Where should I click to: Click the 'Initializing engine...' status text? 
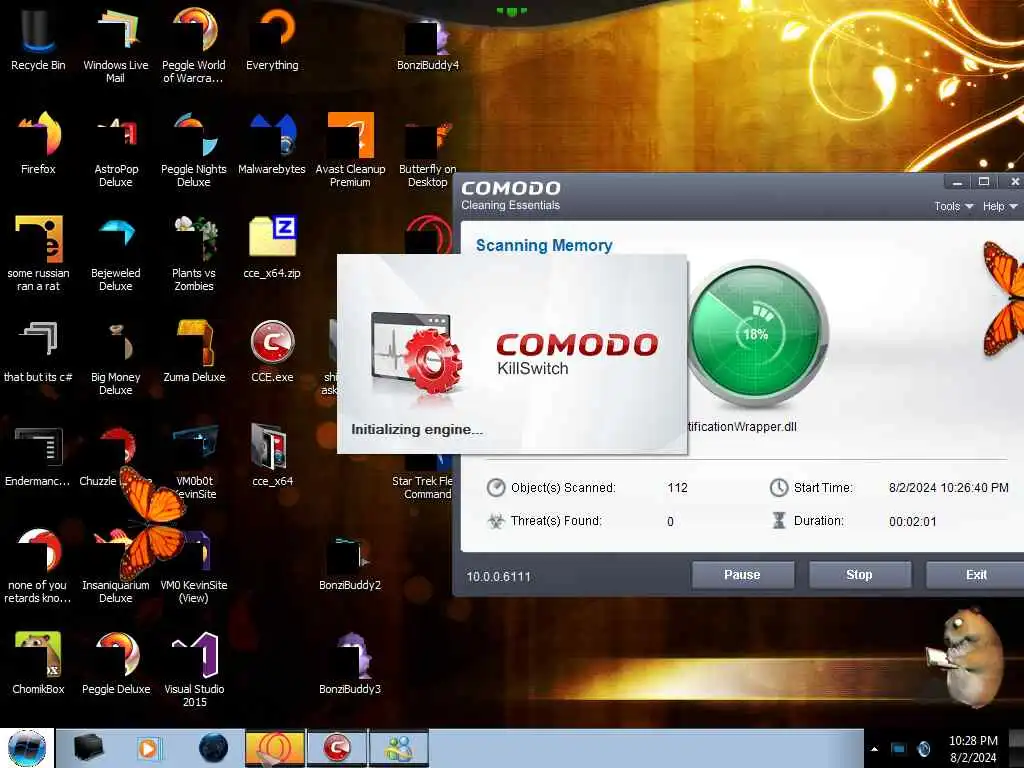417,430
